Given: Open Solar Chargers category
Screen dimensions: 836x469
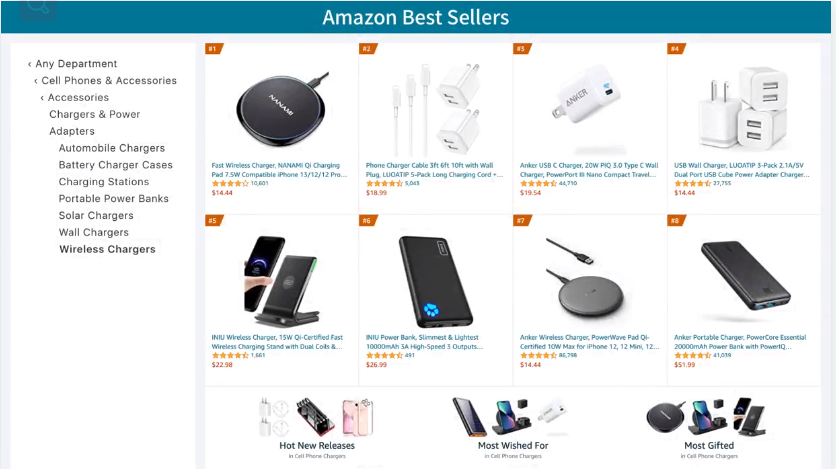Looking at the screenshot, I should click(x=96, y=216).
